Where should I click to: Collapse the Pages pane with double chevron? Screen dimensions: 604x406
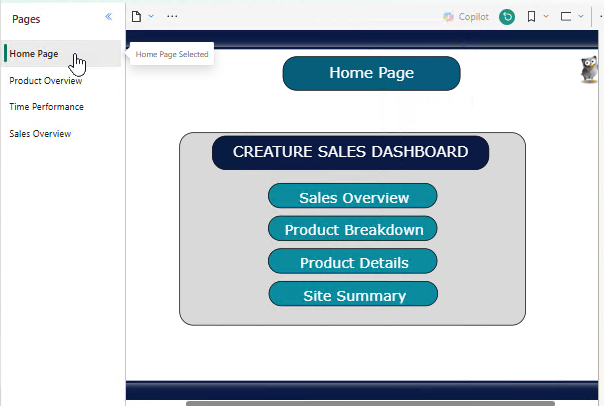[109, 17]
